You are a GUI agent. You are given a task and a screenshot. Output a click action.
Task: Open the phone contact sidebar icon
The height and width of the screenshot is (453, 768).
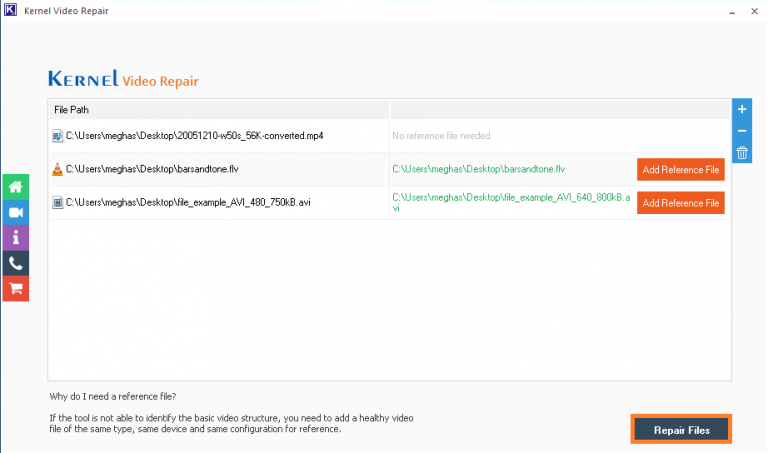pyautogui.click(x=16, y=264)
